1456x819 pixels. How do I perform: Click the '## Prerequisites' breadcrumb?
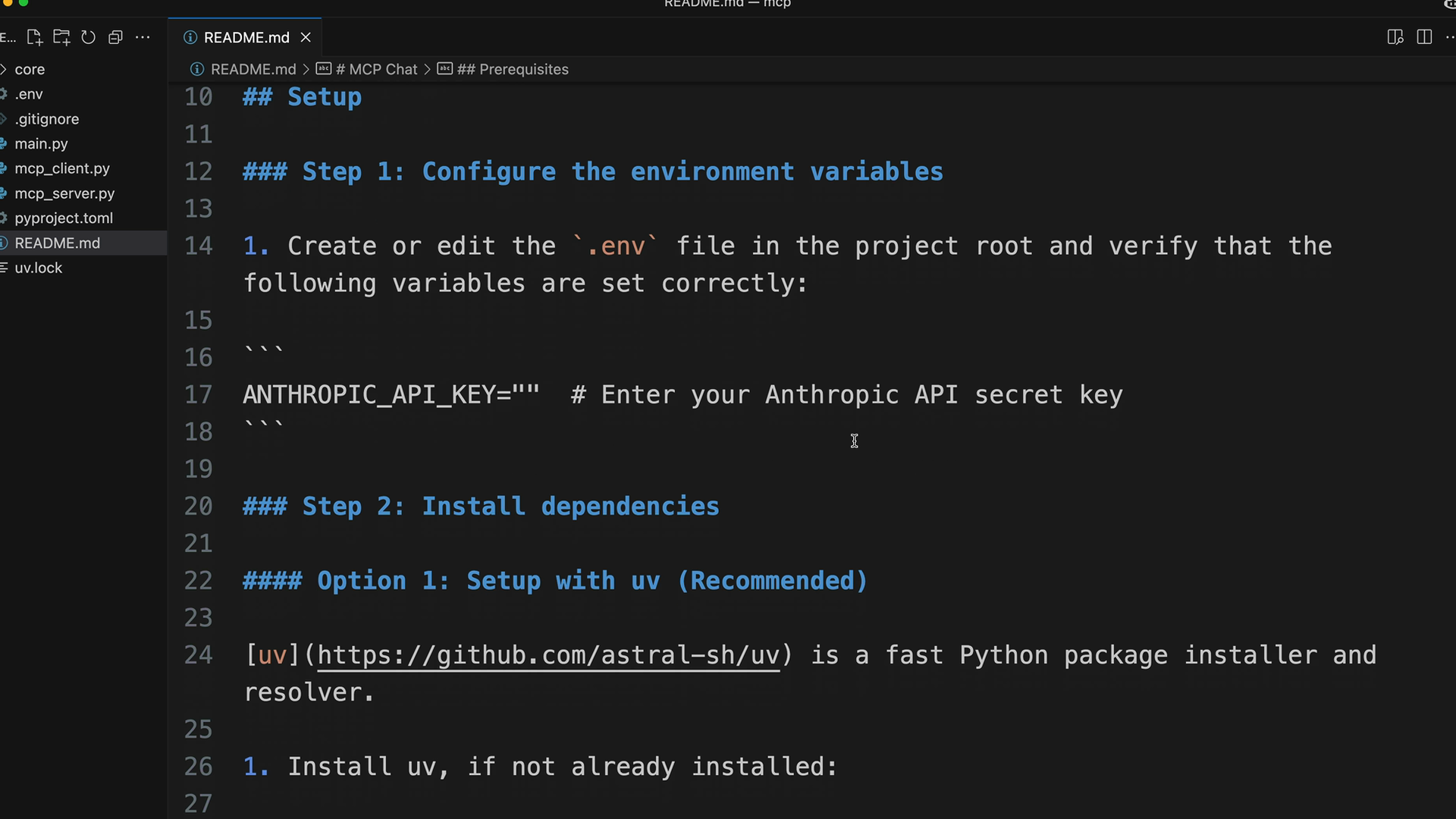pyautogui.click(x=513, y=69)
